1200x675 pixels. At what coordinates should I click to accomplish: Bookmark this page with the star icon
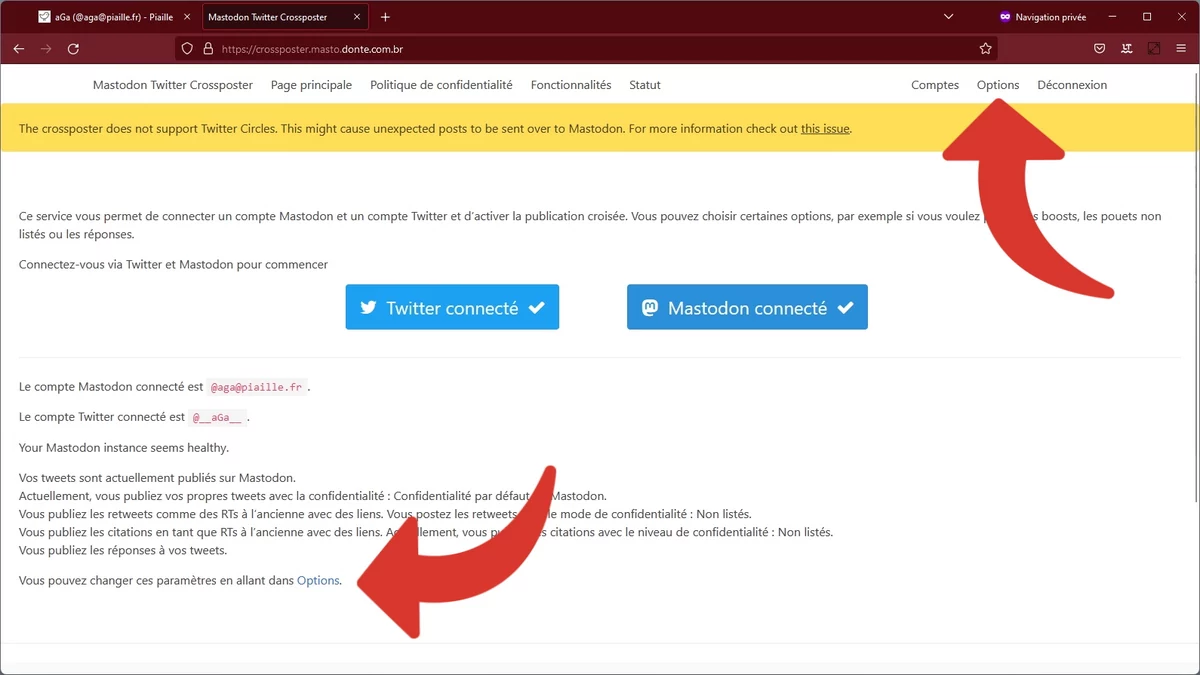pos(986,48)
